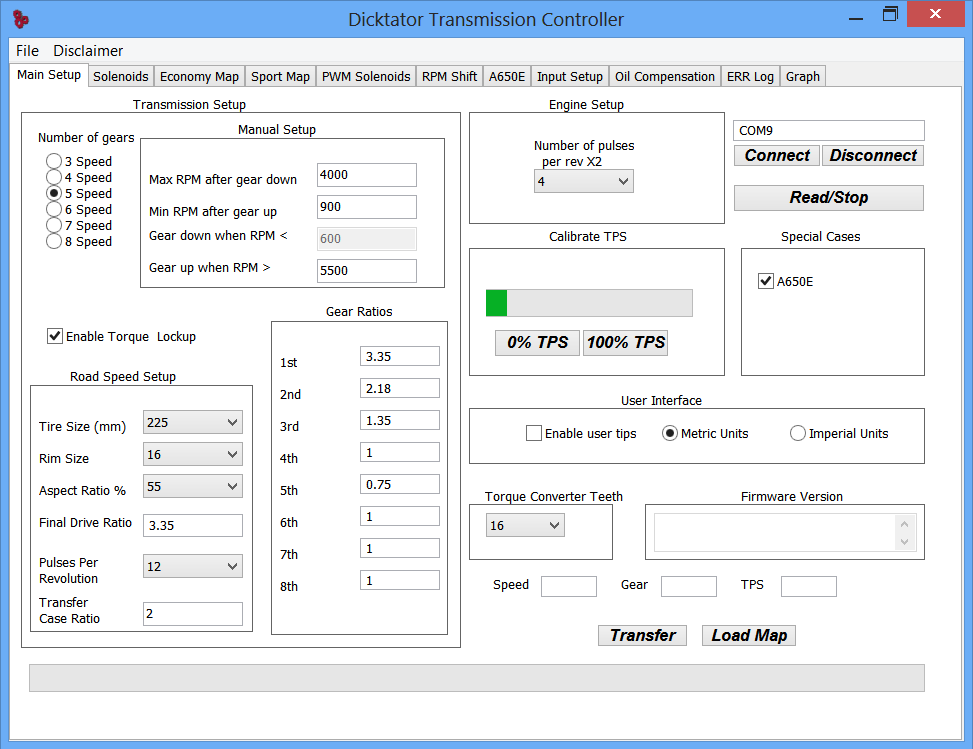This screenshot has width=973, height=749.
Task: Click the Final Drive Ratio field
Action: (192, 526)
